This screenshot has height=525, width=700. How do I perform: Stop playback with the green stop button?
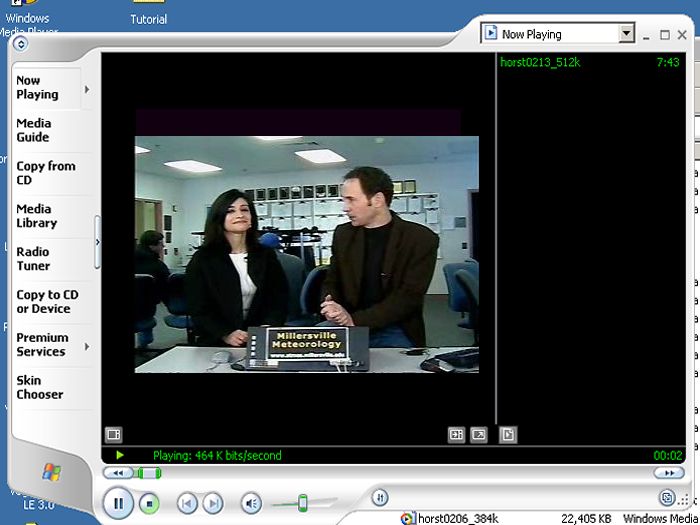pyautogui.click(x=149, y=504)
